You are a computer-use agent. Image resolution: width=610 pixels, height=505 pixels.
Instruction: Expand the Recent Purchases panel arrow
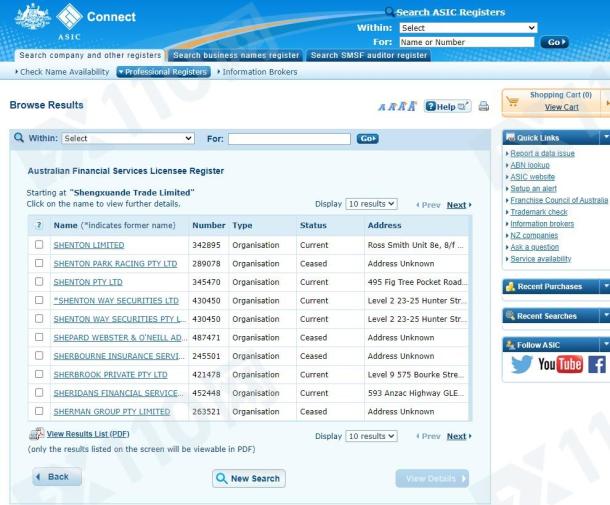(606, 287)
